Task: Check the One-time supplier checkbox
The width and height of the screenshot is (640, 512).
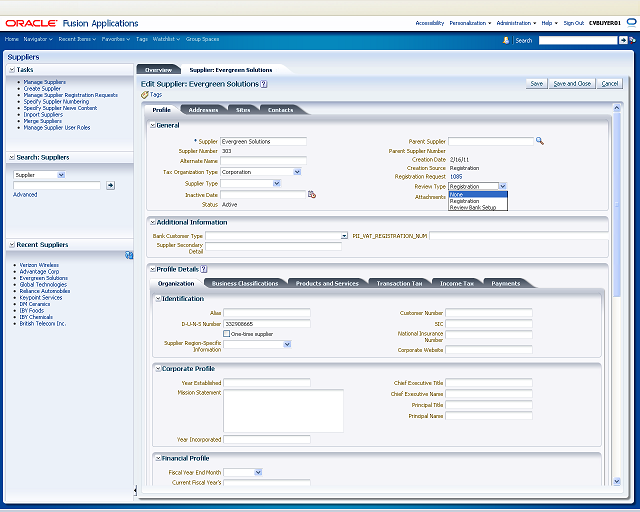Action: pyautogui.click(x=227, y=334)
